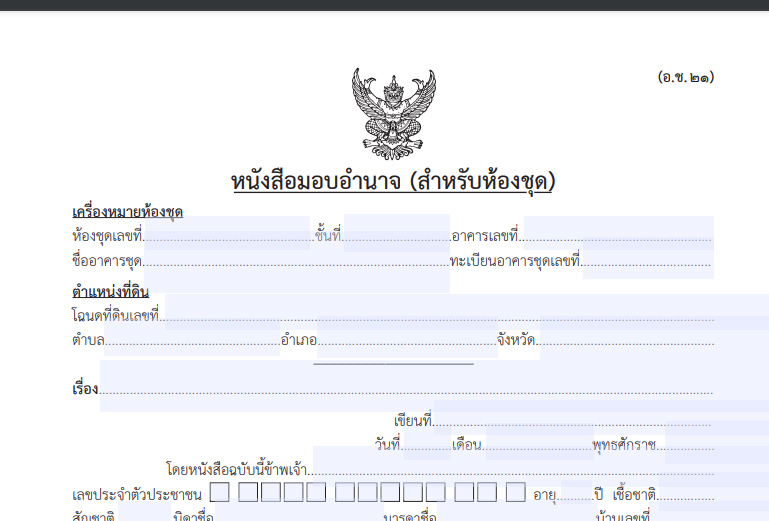The image size is (769, 521).
Task: Click the last เลขประจำตัวประชาชน digit box
Action: point(516,493)
